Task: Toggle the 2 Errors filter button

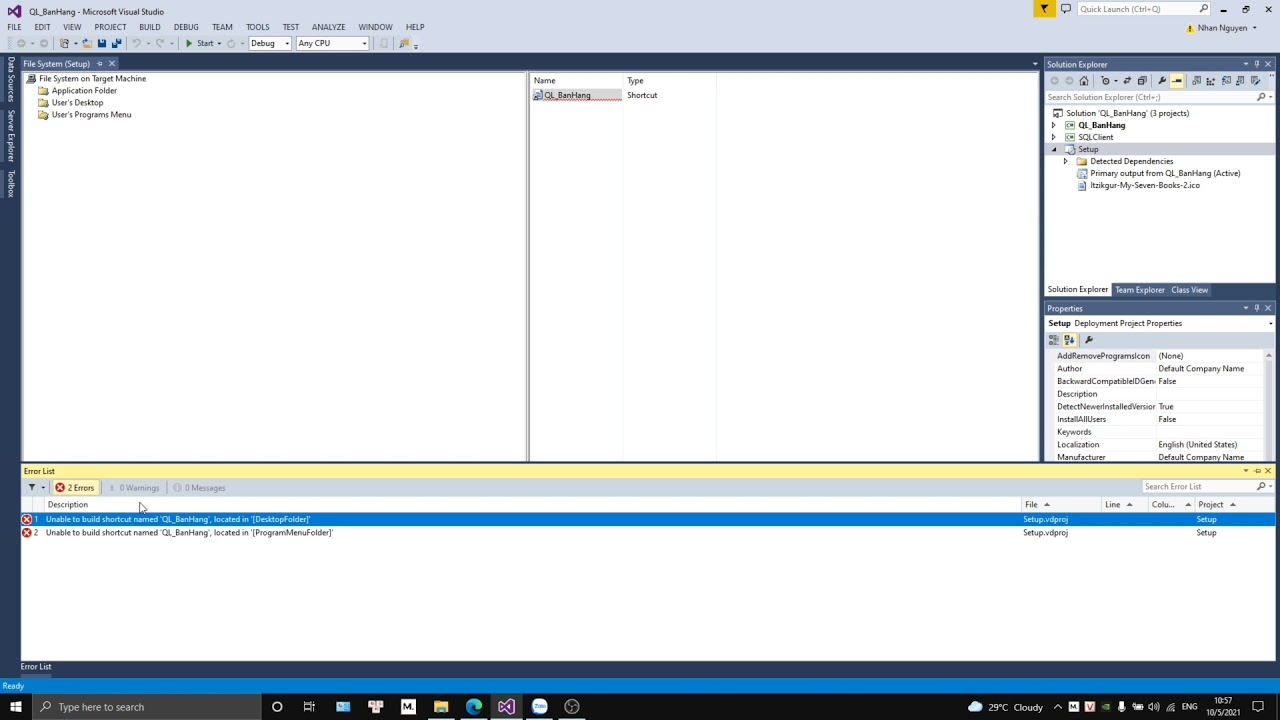Action: pyautogui.click(x=75, y=488)
